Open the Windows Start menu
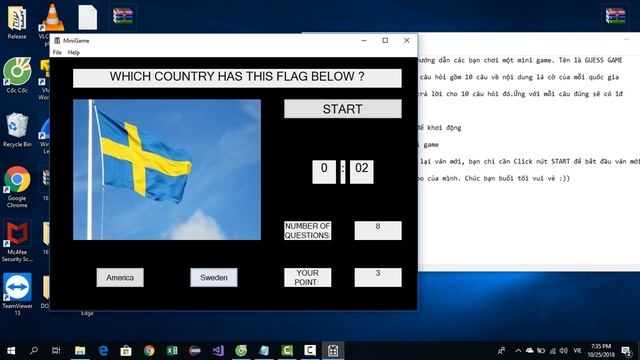 (11, 351)
